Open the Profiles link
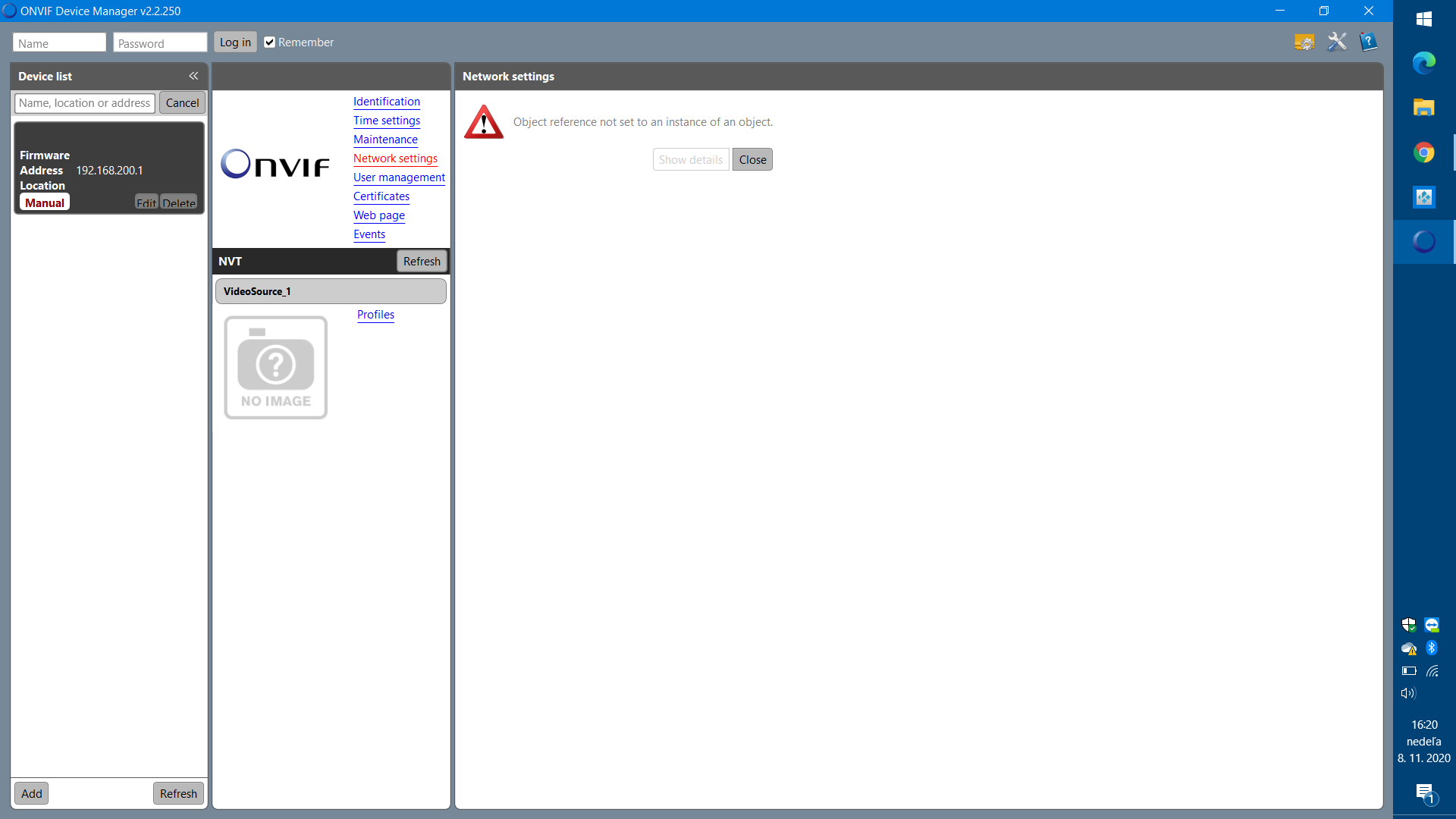1456x819 pixels. (375, 315)
